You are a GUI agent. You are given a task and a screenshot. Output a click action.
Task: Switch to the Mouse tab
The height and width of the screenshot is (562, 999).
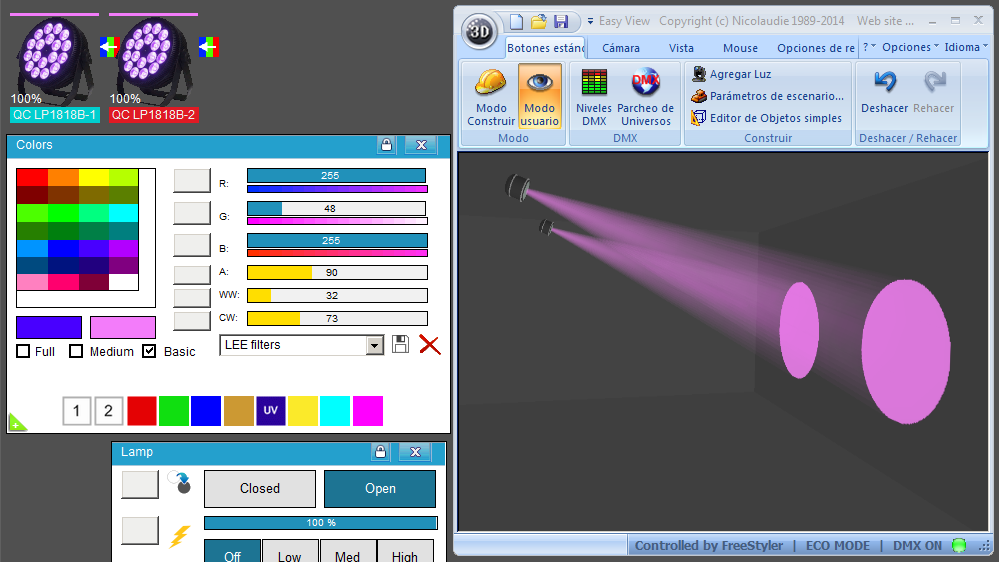(740, 48)
